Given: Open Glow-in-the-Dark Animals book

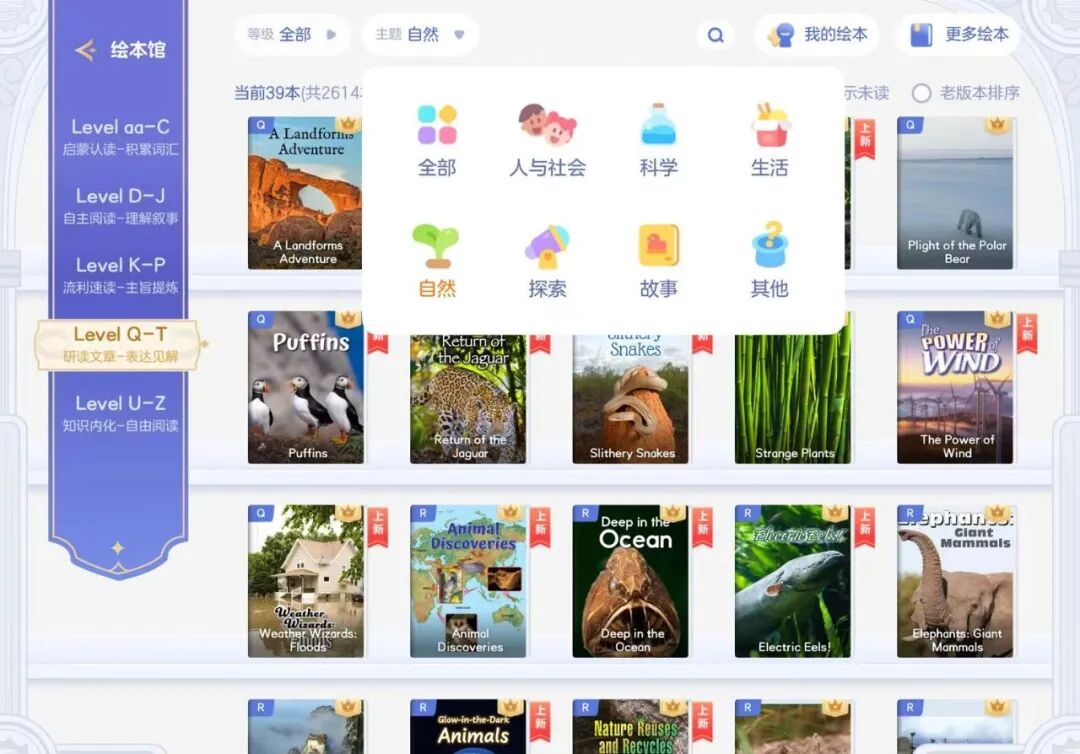Looking at the screenshot, I should pos(468,726).
